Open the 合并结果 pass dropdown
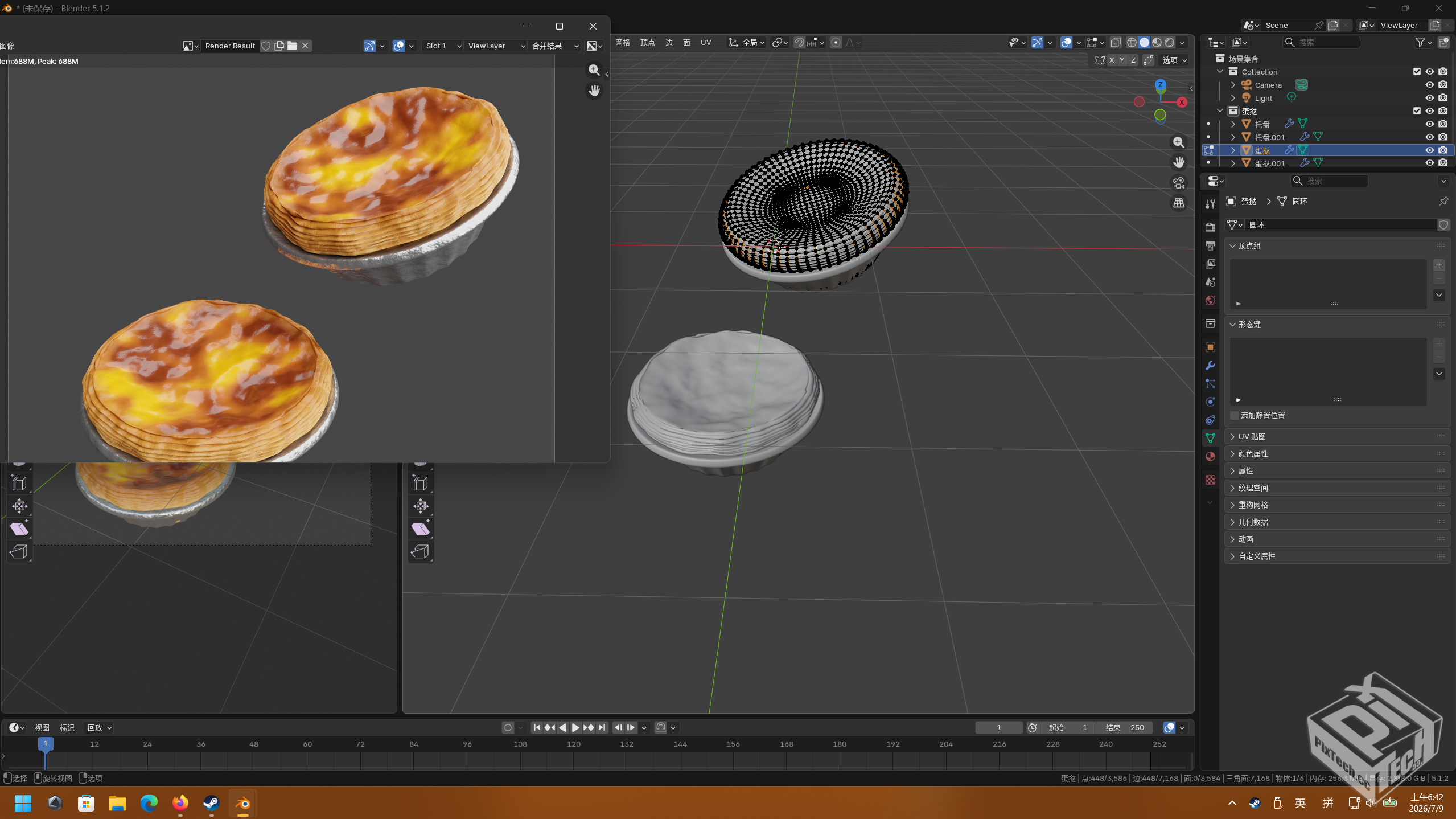This screenshot has width=1456, height=819. (555, 46)
